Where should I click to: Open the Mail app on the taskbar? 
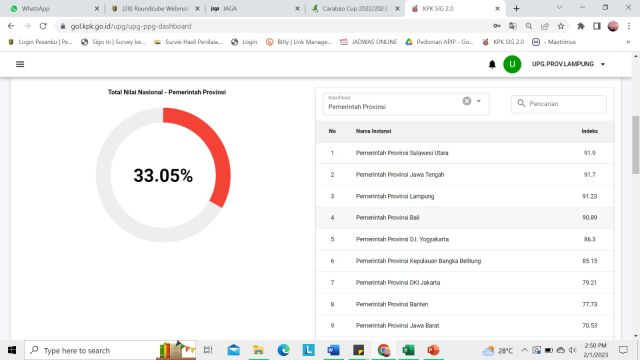[x=233, y=350]
